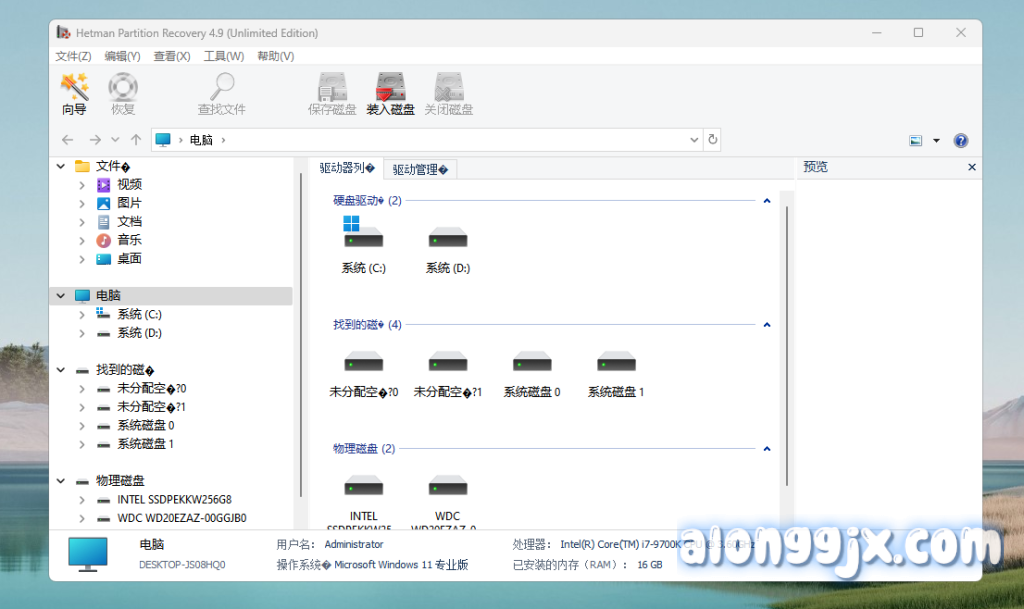Click the refresh button beside address bar
Screen dimensions: 1024x609
point(712,140)
